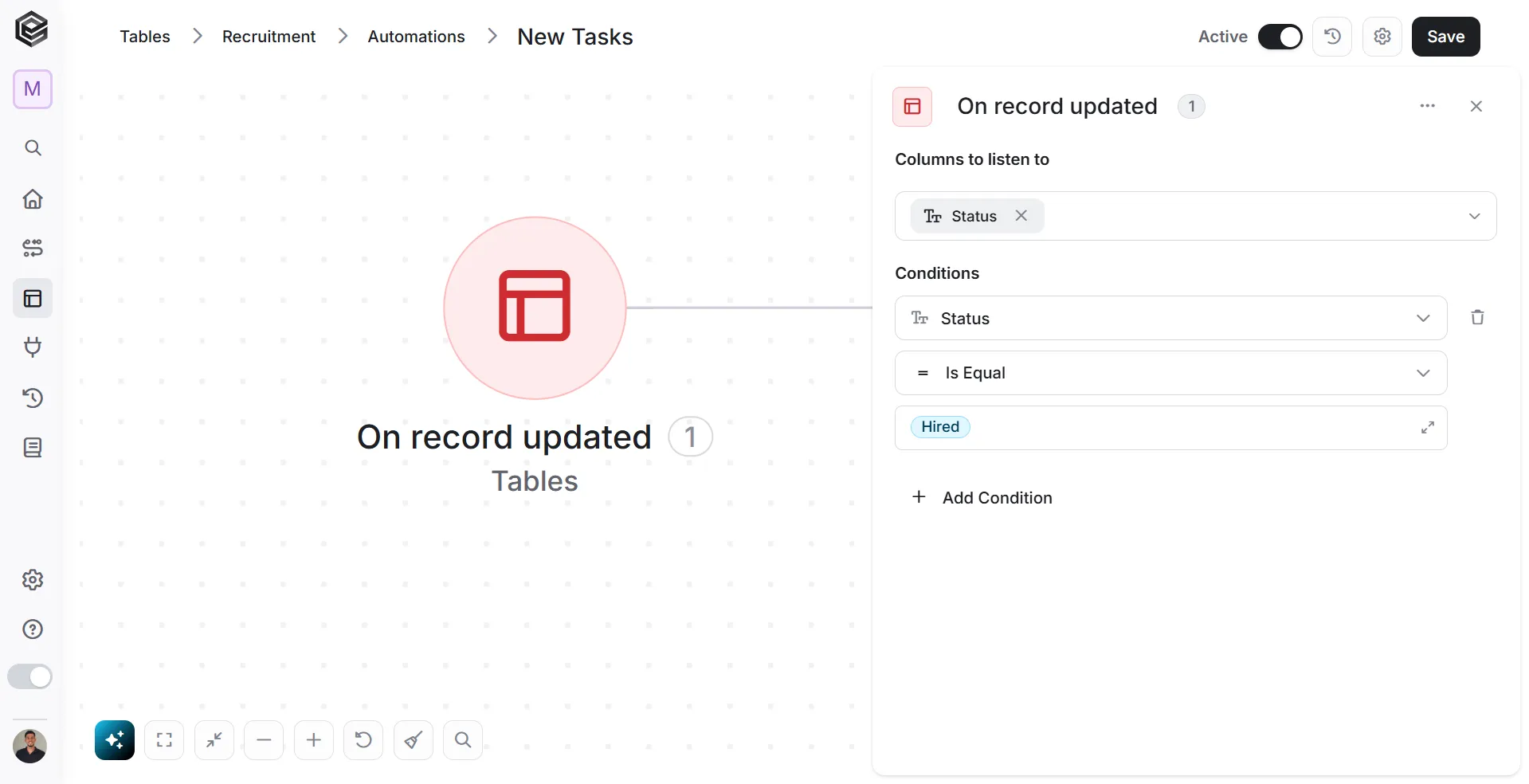The height and width of the screenshot is (784, 1529).
Task: Search within the canvas toolbar
Action: coord(463,740)
